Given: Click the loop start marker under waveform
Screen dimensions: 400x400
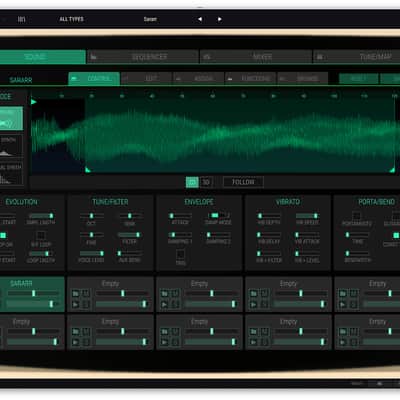Looking at the screenshot, I should tap(88, 170).
